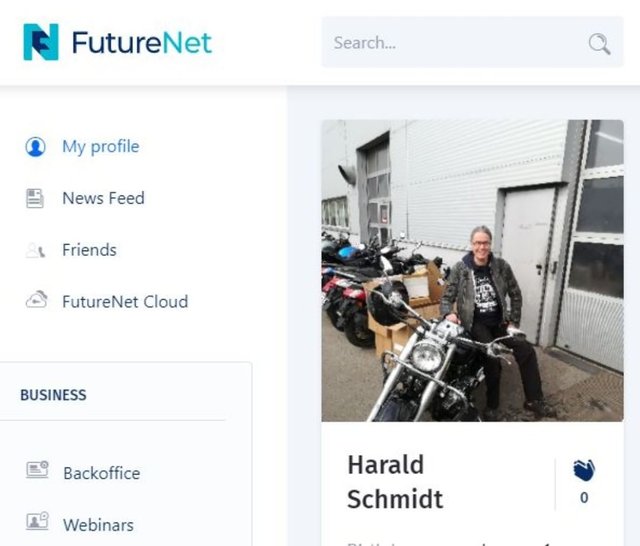
Task: Click the Harald Schmidt profile name
Action: click(395, 481)
